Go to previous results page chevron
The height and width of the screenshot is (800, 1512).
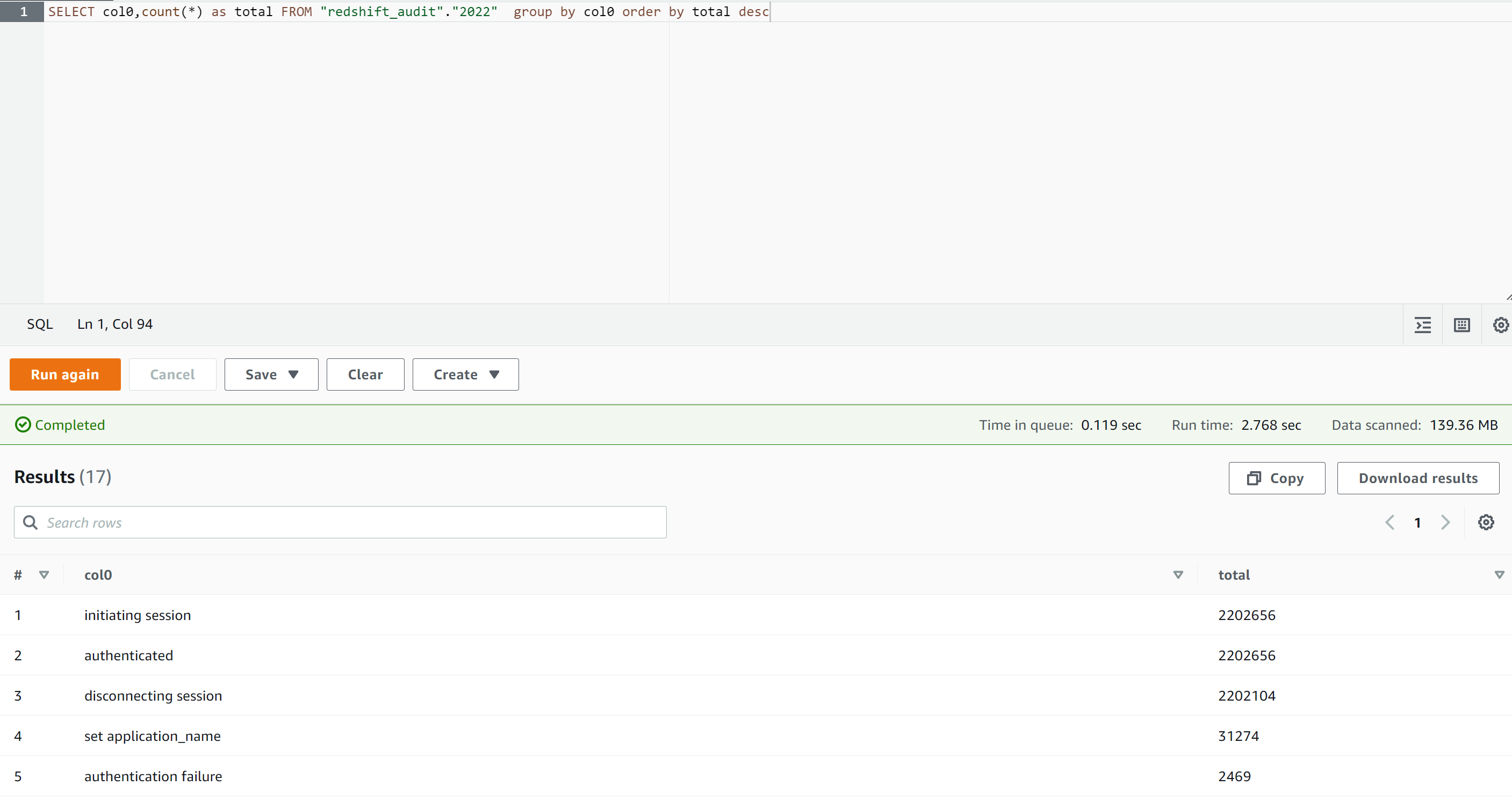1389,522
